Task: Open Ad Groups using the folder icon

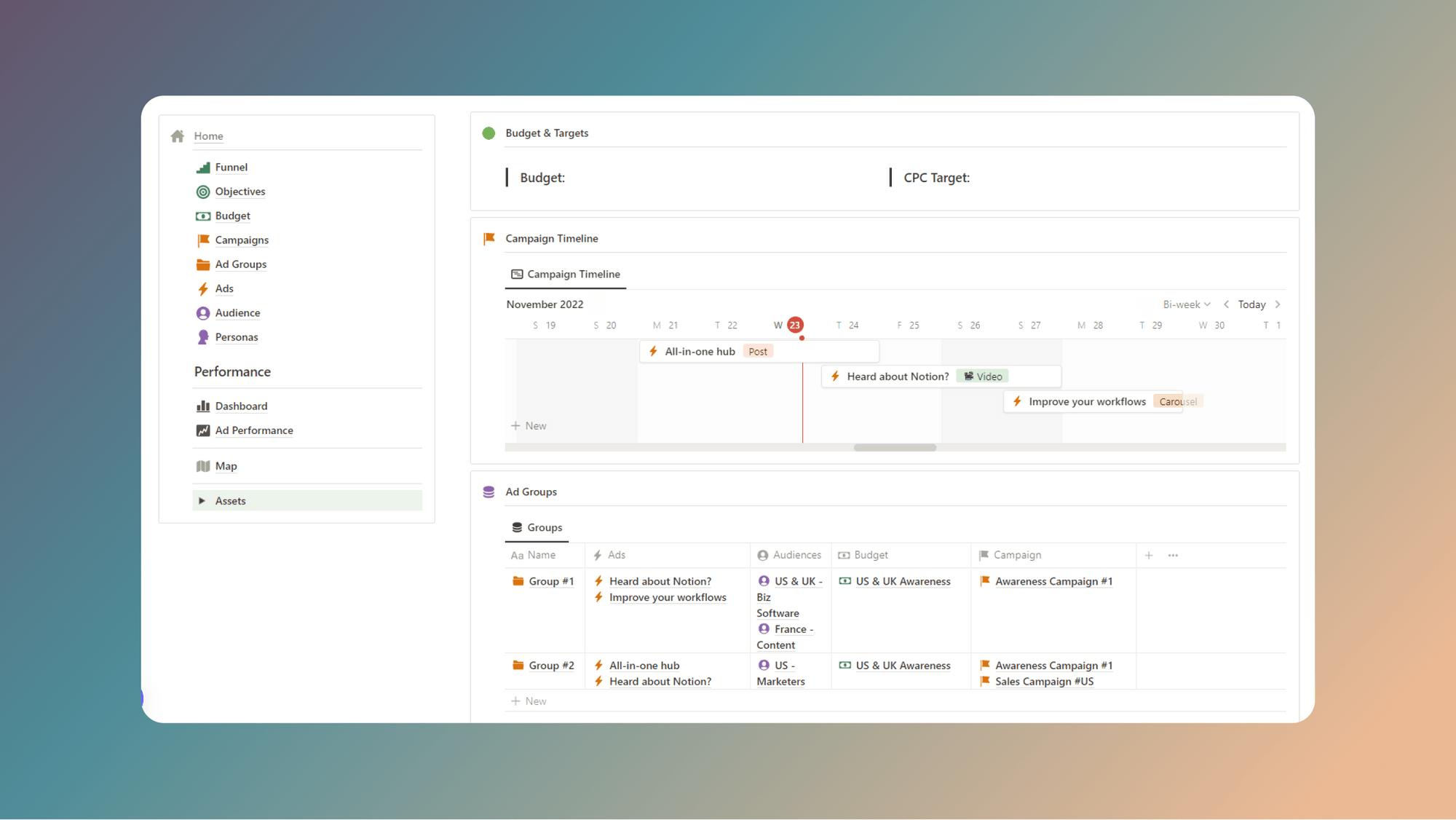Action: click(203, 264)
